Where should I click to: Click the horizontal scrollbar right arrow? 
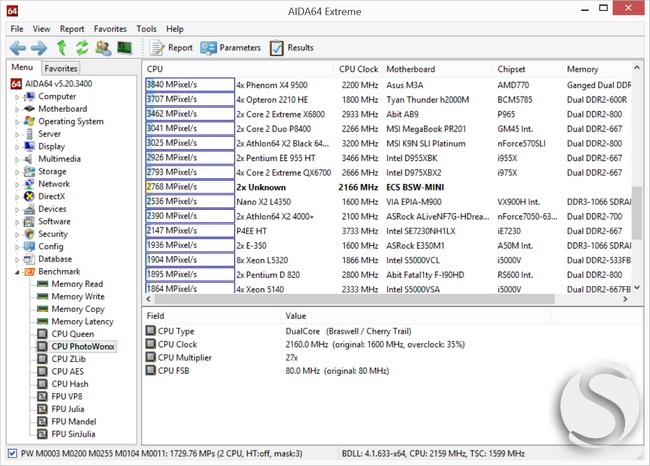click(626, 299)
